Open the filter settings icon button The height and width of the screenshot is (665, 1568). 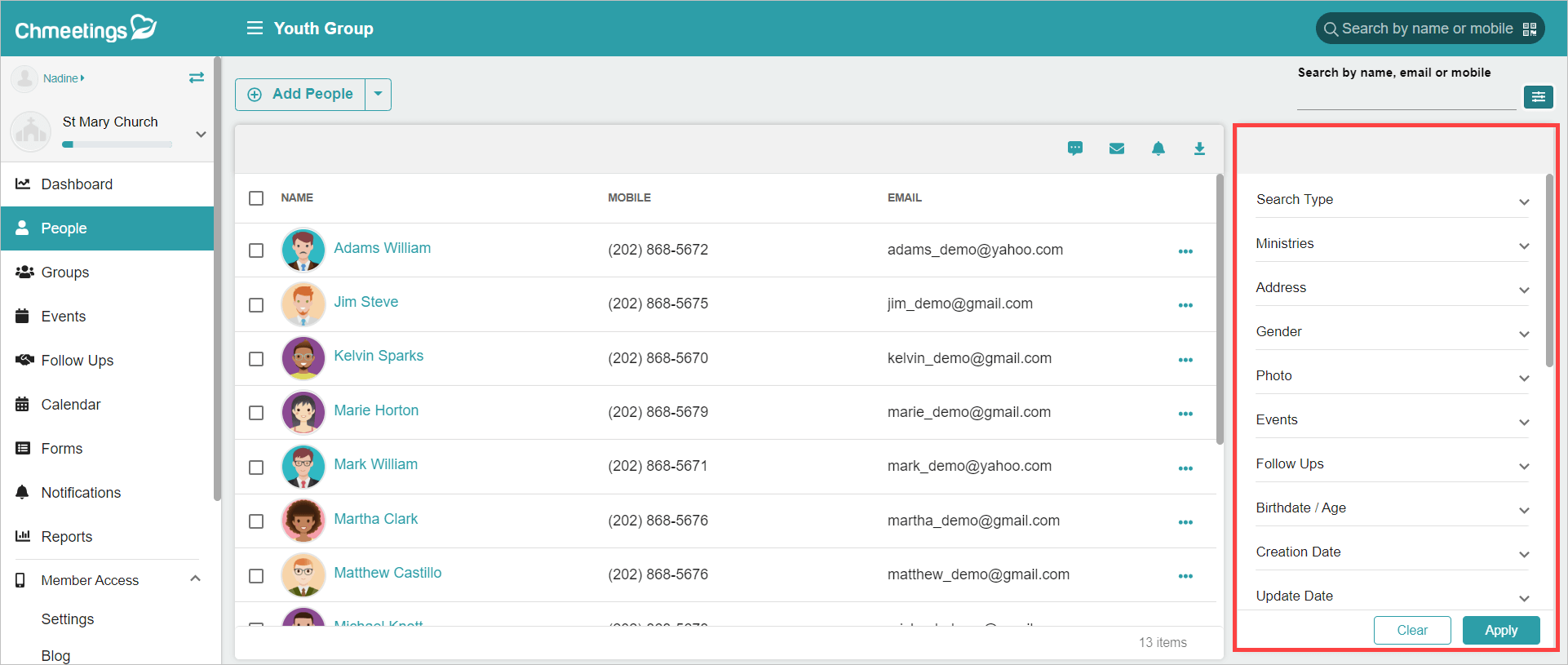pos(1538,97)
